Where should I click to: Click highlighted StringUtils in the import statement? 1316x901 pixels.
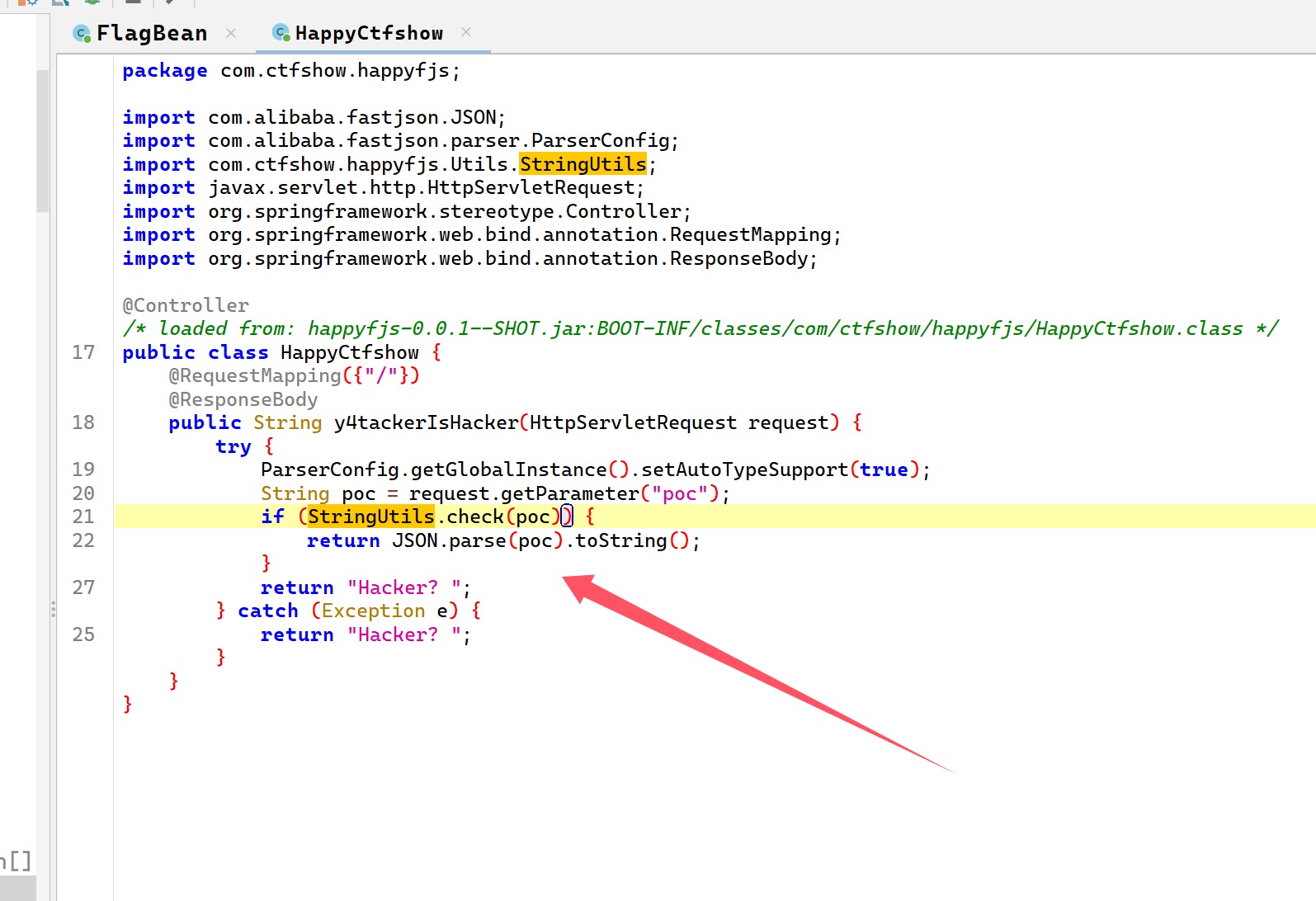583,164
